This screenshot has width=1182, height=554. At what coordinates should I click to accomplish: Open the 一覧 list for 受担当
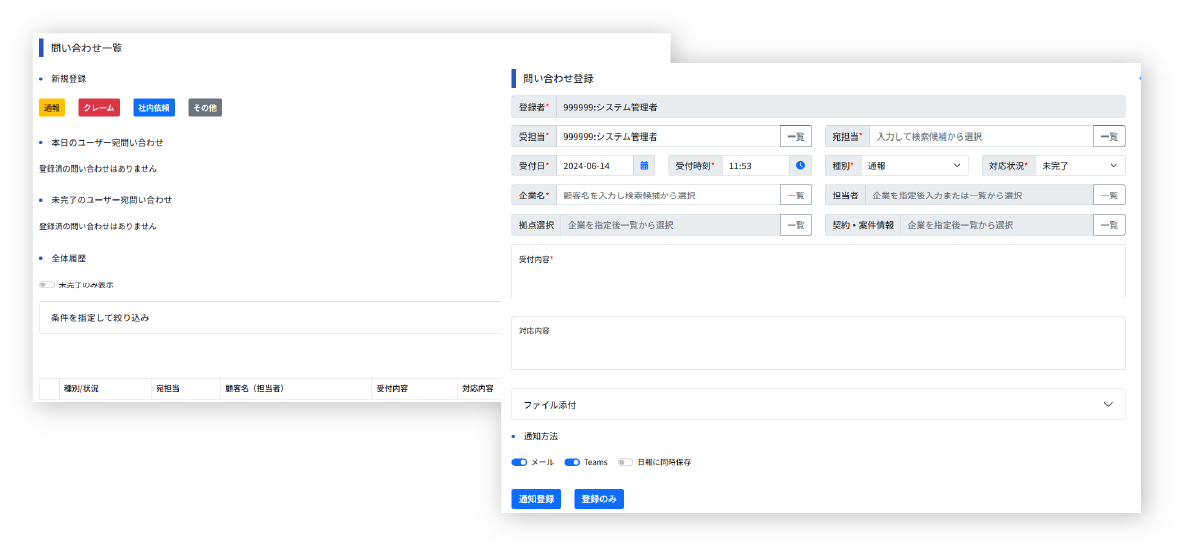tap(795, 136)
